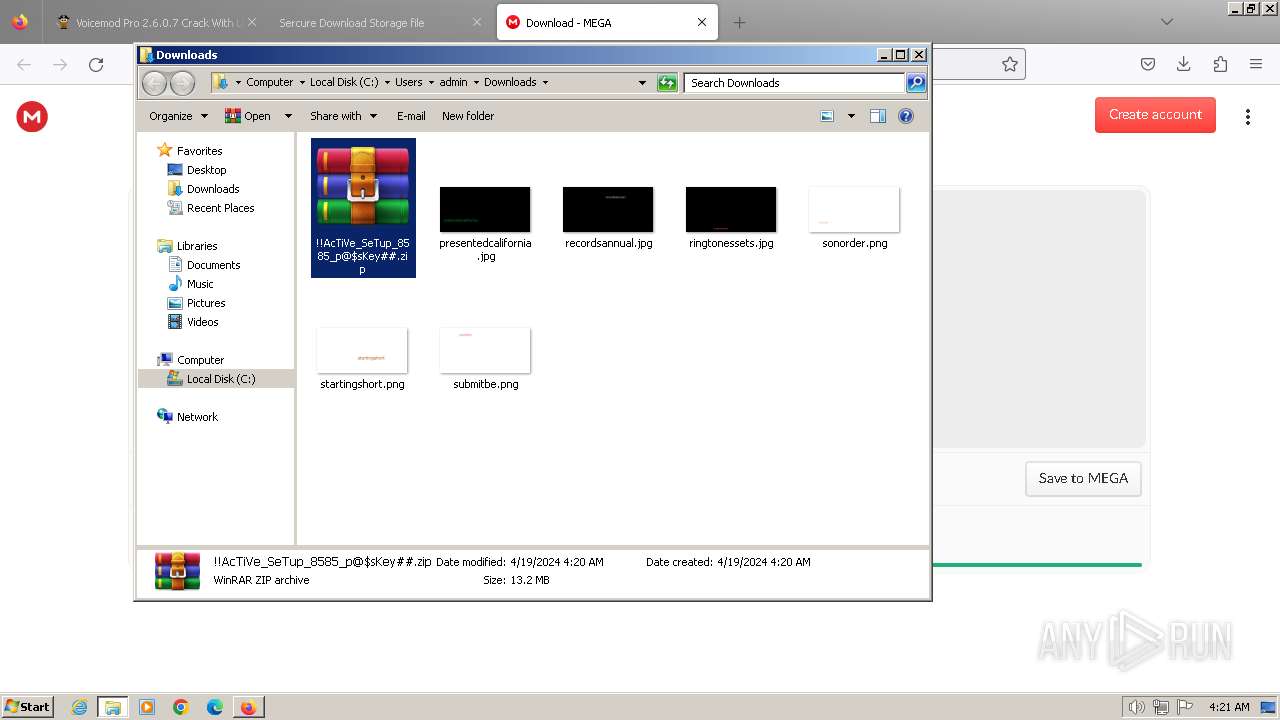Click Create account on MEGA
The image size is (1280, 720).
[1155, 114]
